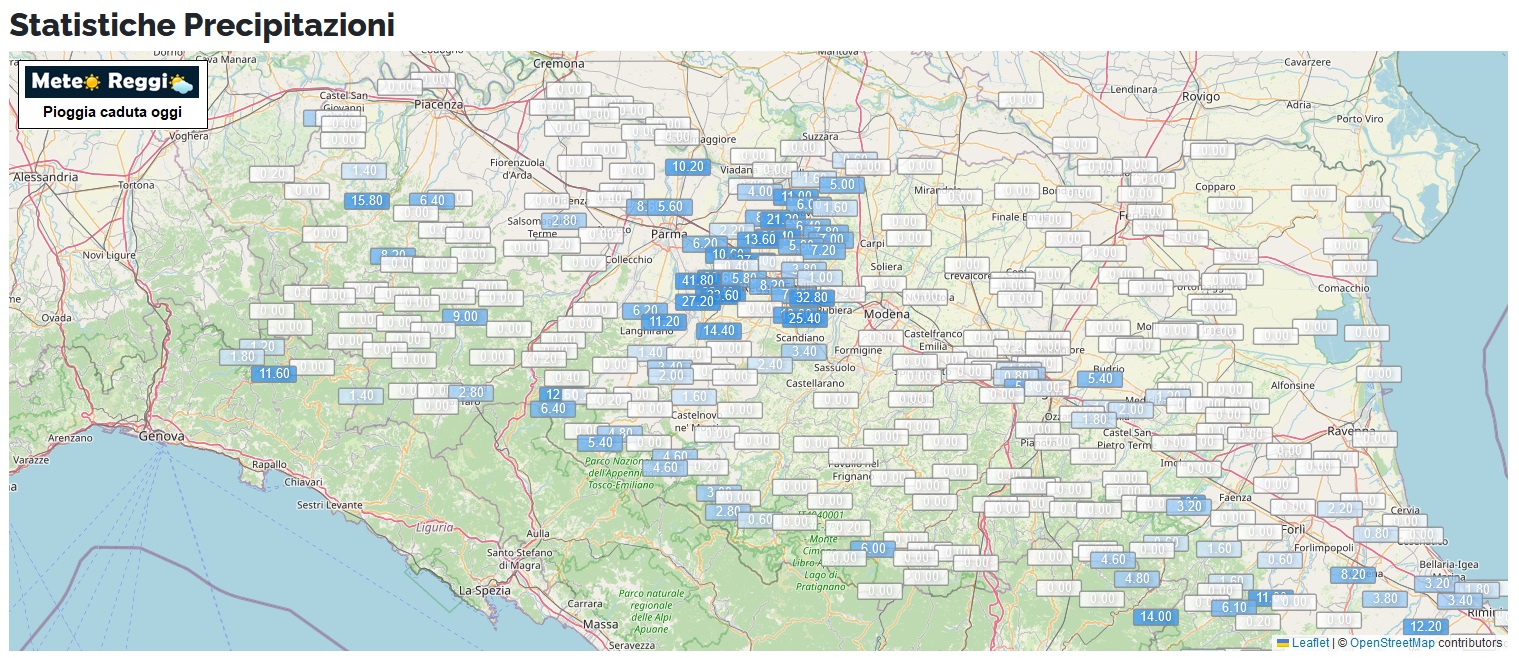The width and height of the screenshot is (1519, 658).
Task: Open the 14.40 rainfall marker
Action: pyautogui.click(x=719, y=331)
